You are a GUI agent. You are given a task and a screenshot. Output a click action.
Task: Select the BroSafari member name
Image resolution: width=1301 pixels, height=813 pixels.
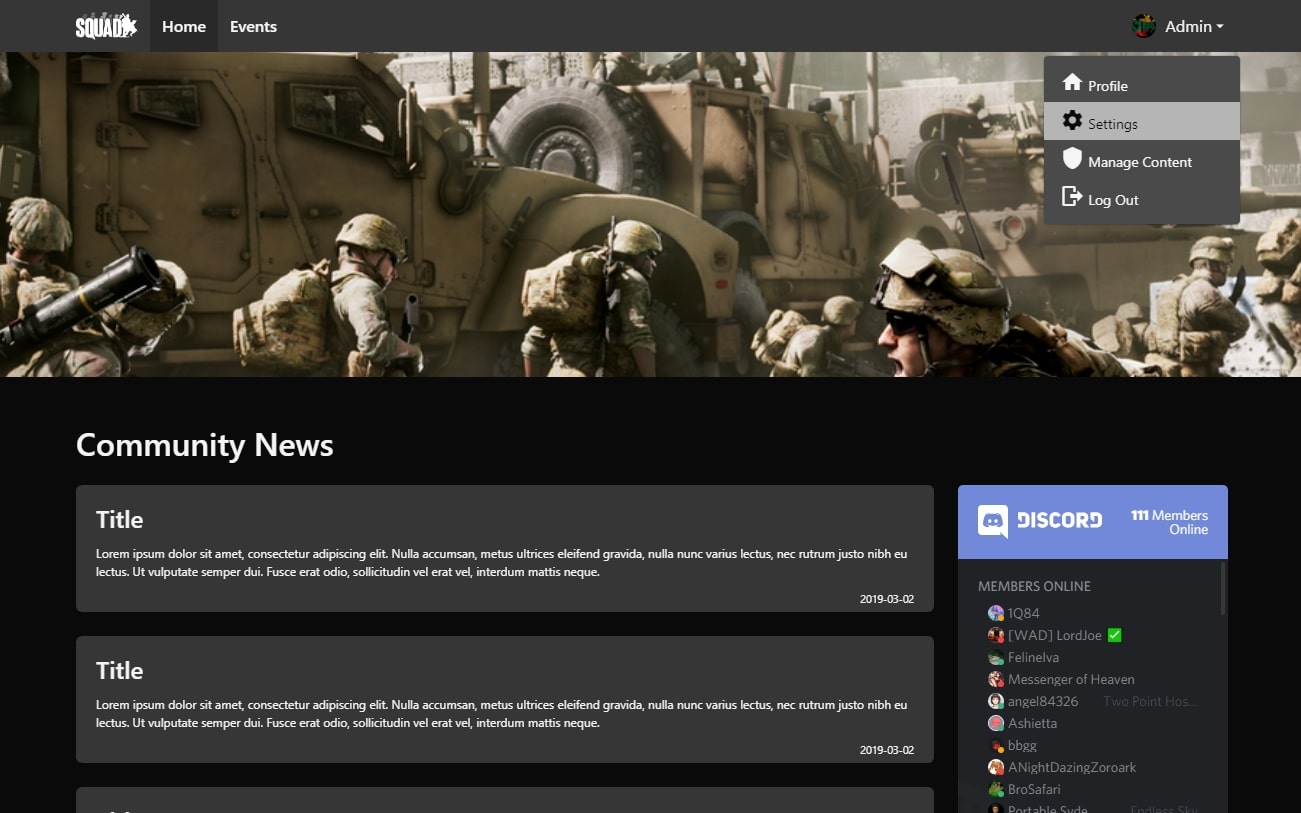pos(1034,789)
